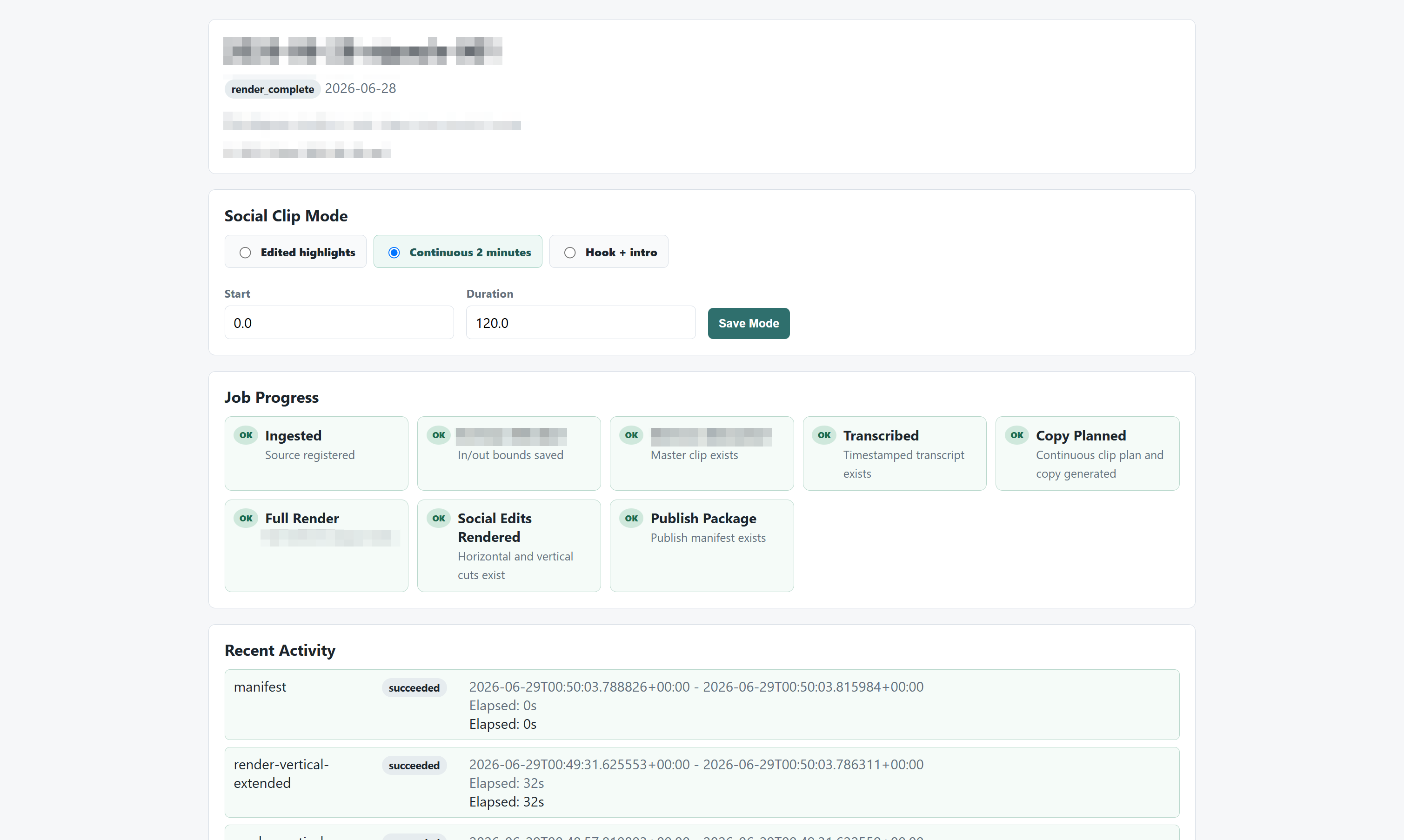The width and height of the screenshot is (1404, 840).
Task: Click 'Horizontal and vertical cuts exist' text
Action: pyautogui.click(x=515, y=566)
